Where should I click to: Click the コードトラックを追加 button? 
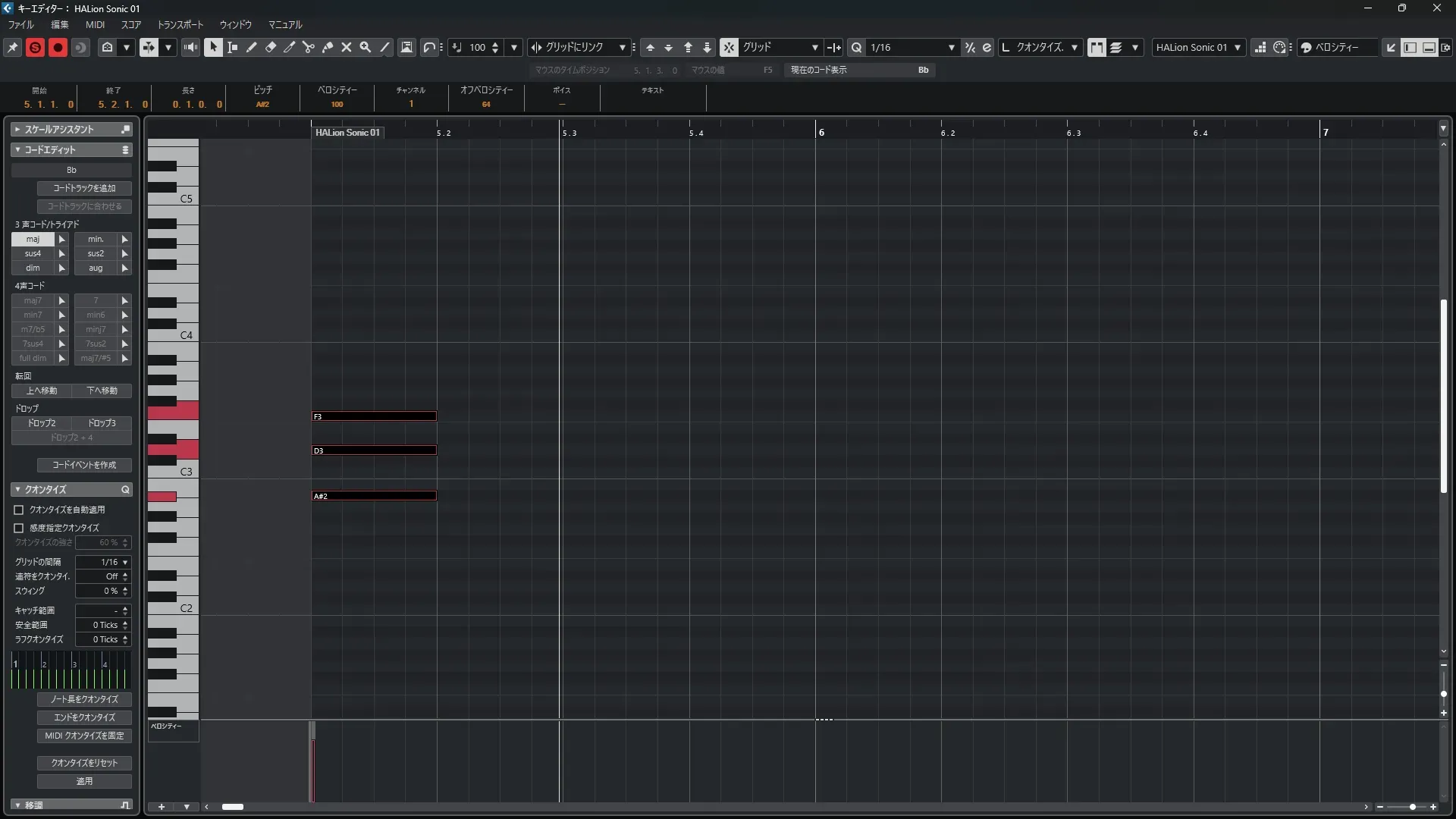[x=84, y=188]
